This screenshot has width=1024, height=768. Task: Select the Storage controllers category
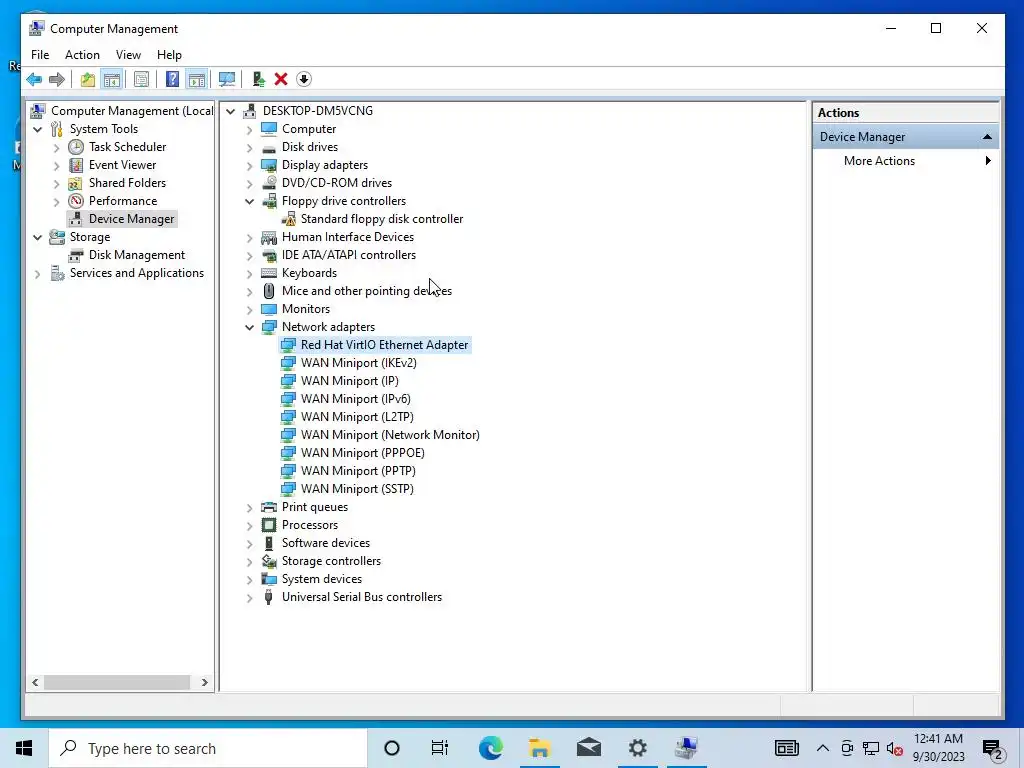331,561
